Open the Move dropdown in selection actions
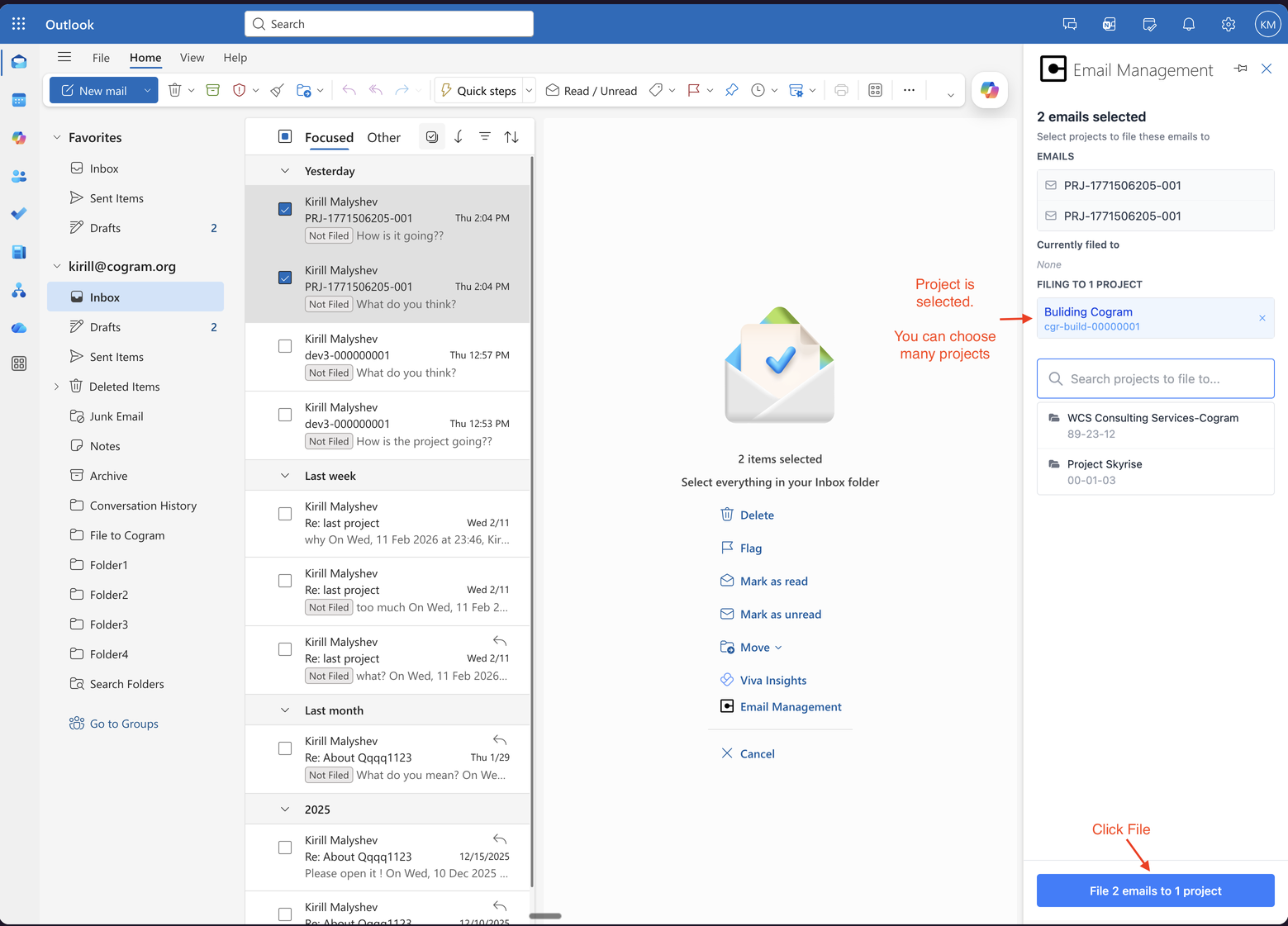The height and width of the screenshot is (926, 1288). click(x=751, y=647)
